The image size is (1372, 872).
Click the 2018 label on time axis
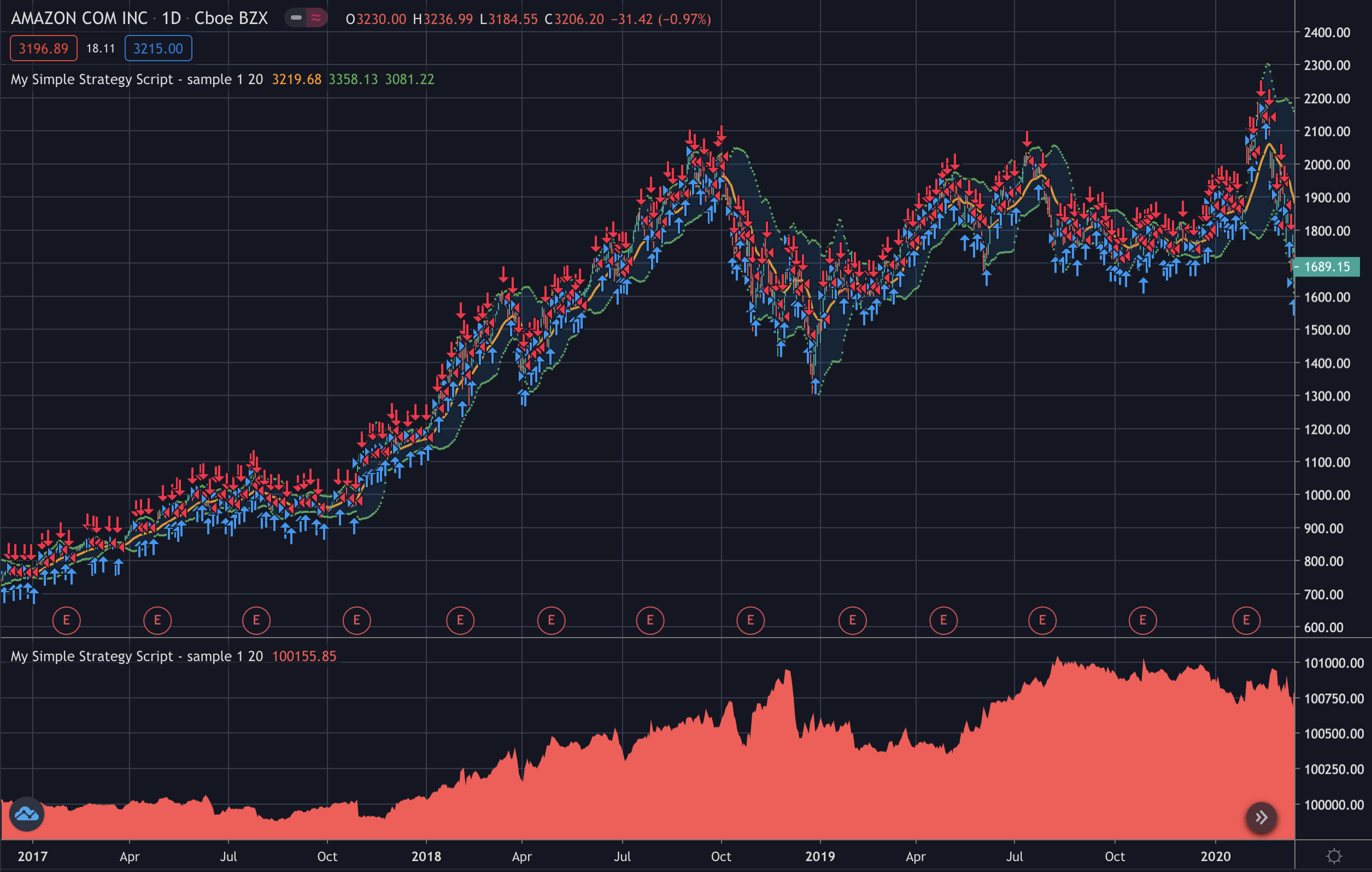(426, 856)
